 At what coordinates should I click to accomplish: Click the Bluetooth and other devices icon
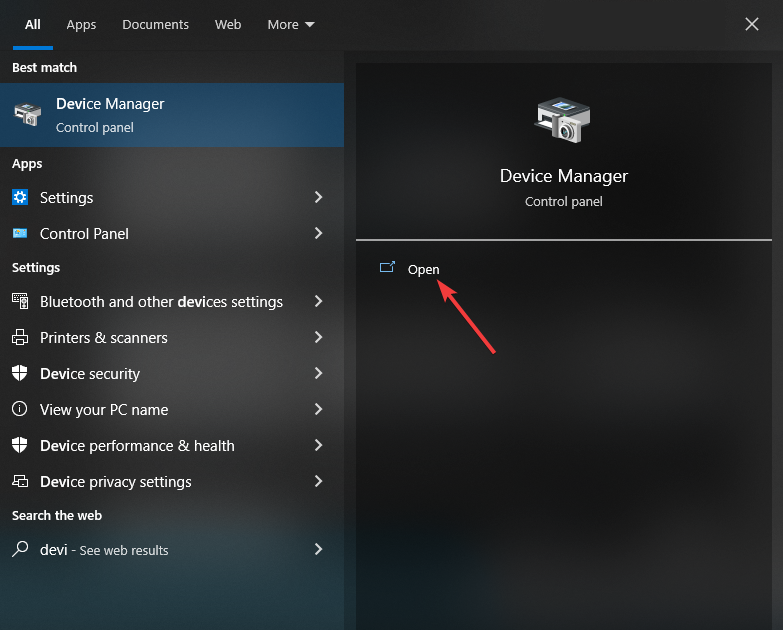(x=20, y=302)
